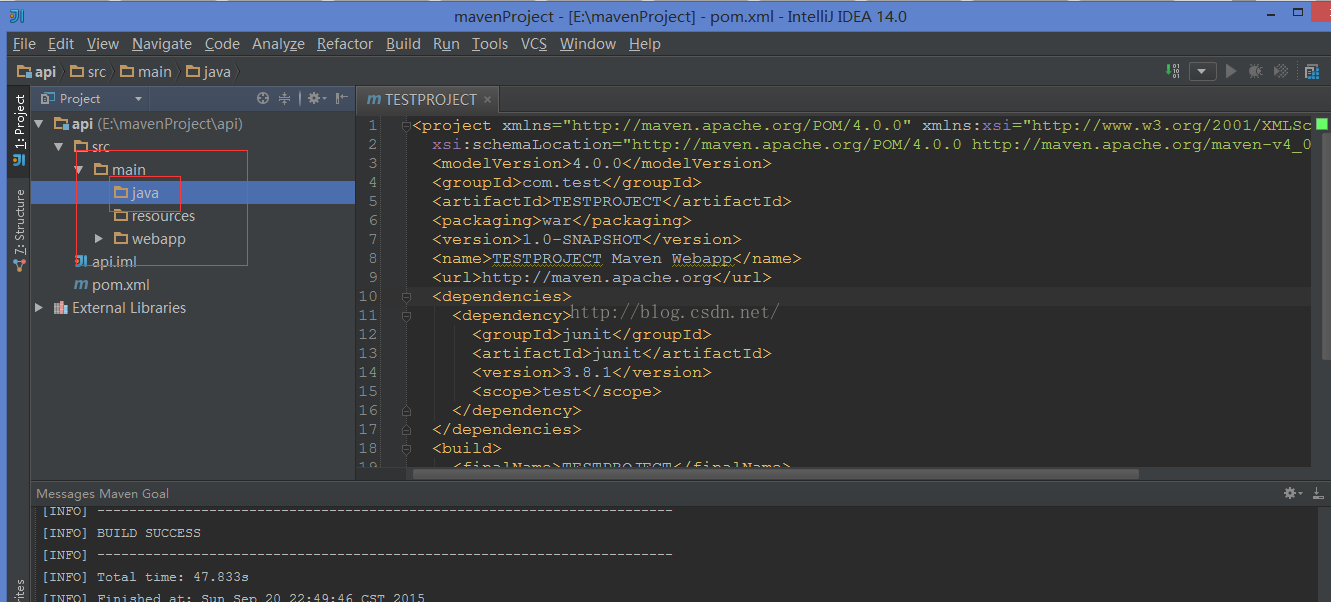Close the TESTPROJECT editor tab

tap(487, 100)
